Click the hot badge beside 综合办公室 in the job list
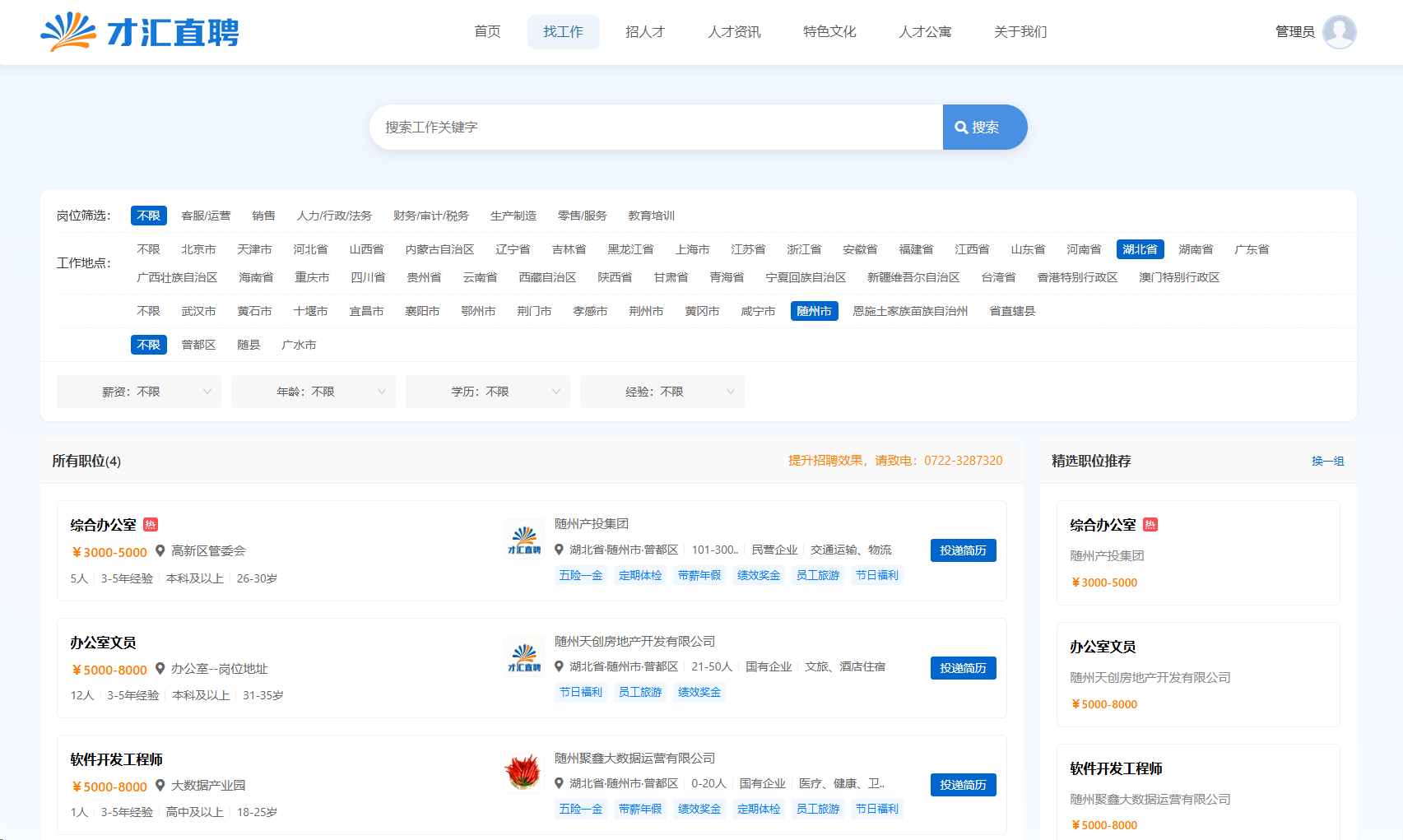The width and height of the screenshot is (1403, 840). coord(151,525)
